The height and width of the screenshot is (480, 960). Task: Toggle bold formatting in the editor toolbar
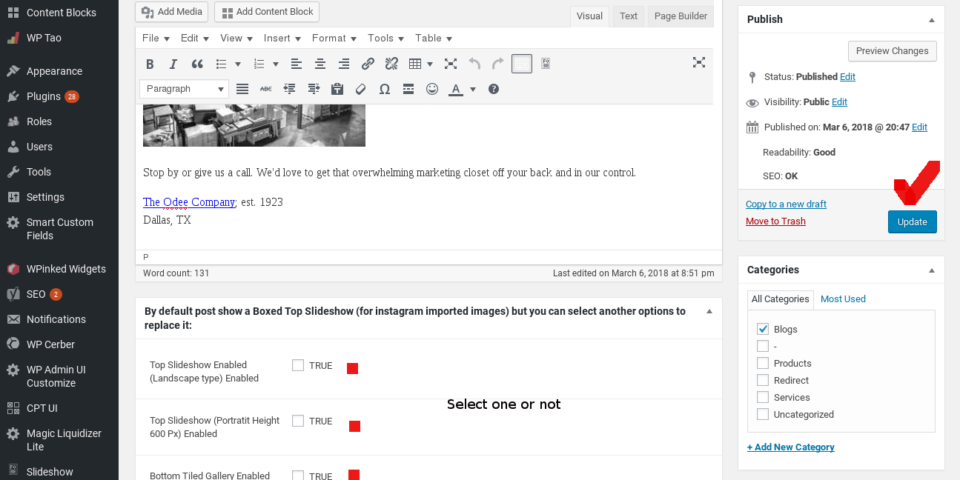point(150,64)
